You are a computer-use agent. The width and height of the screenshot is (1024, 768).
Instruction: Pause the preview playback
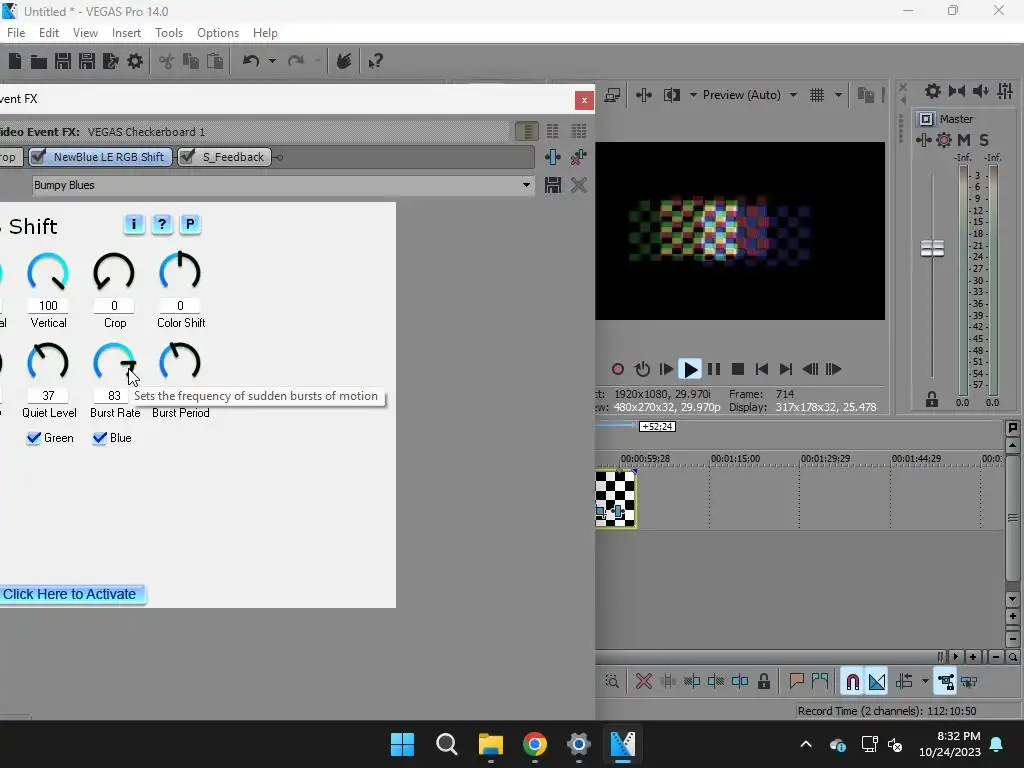714,369
